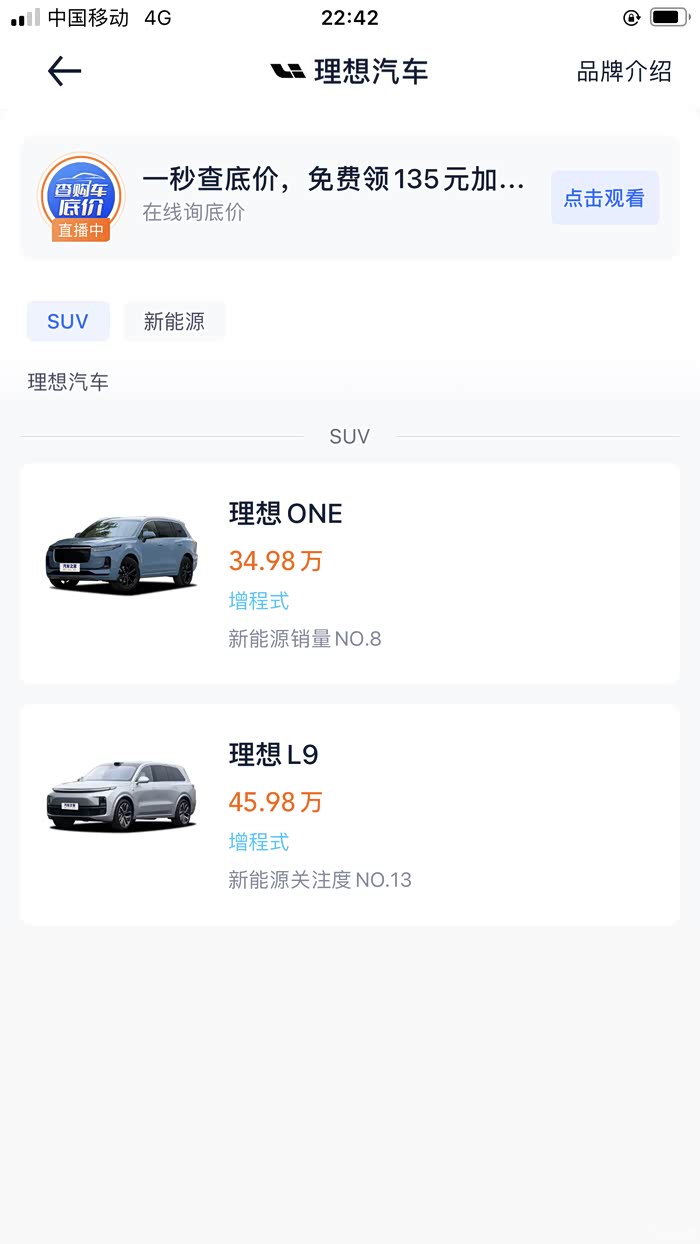Tap the cellular signal strength icon

[26, 18]
